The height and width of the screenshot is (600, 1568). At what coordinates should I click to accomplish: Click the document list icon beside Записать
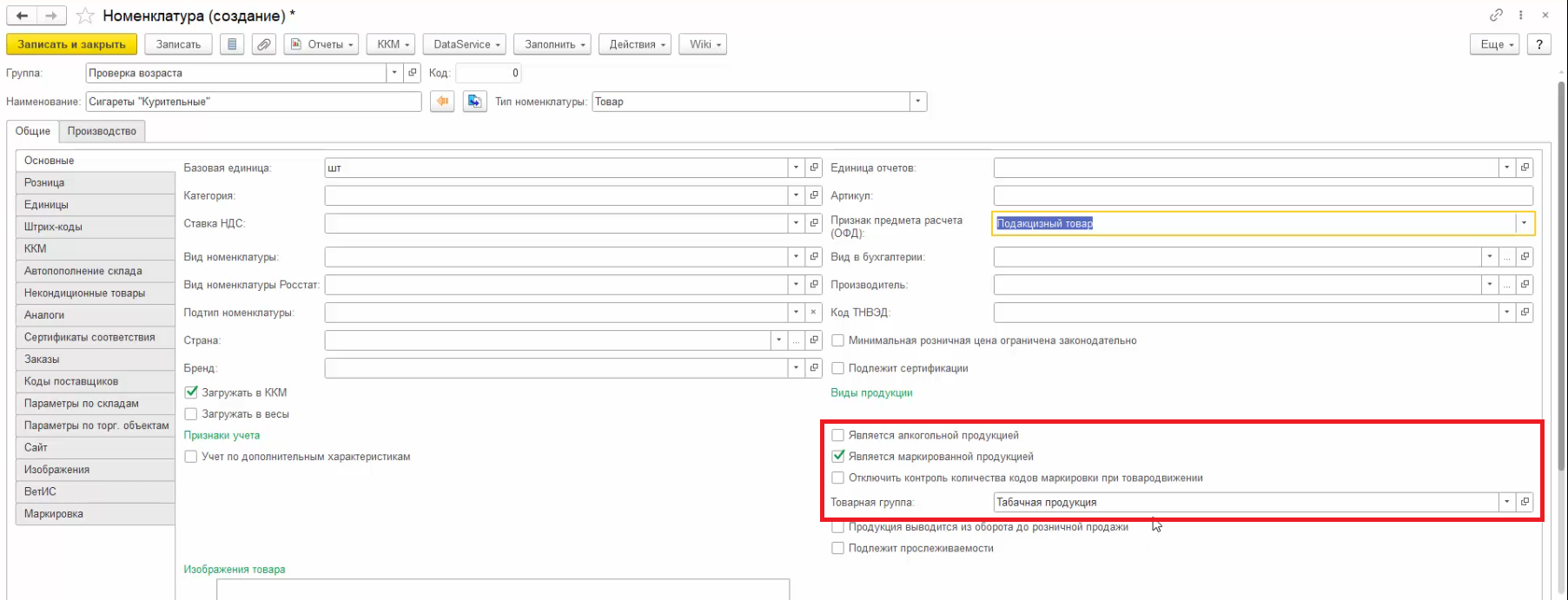231,44
